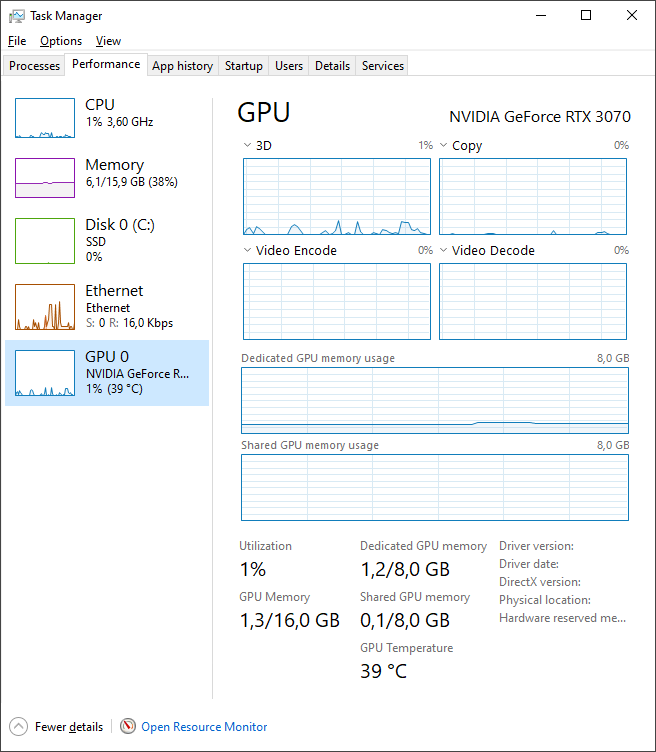Select the CPU usage mini graph
Viewport: 656px width, 752px height.
point(45,118)
